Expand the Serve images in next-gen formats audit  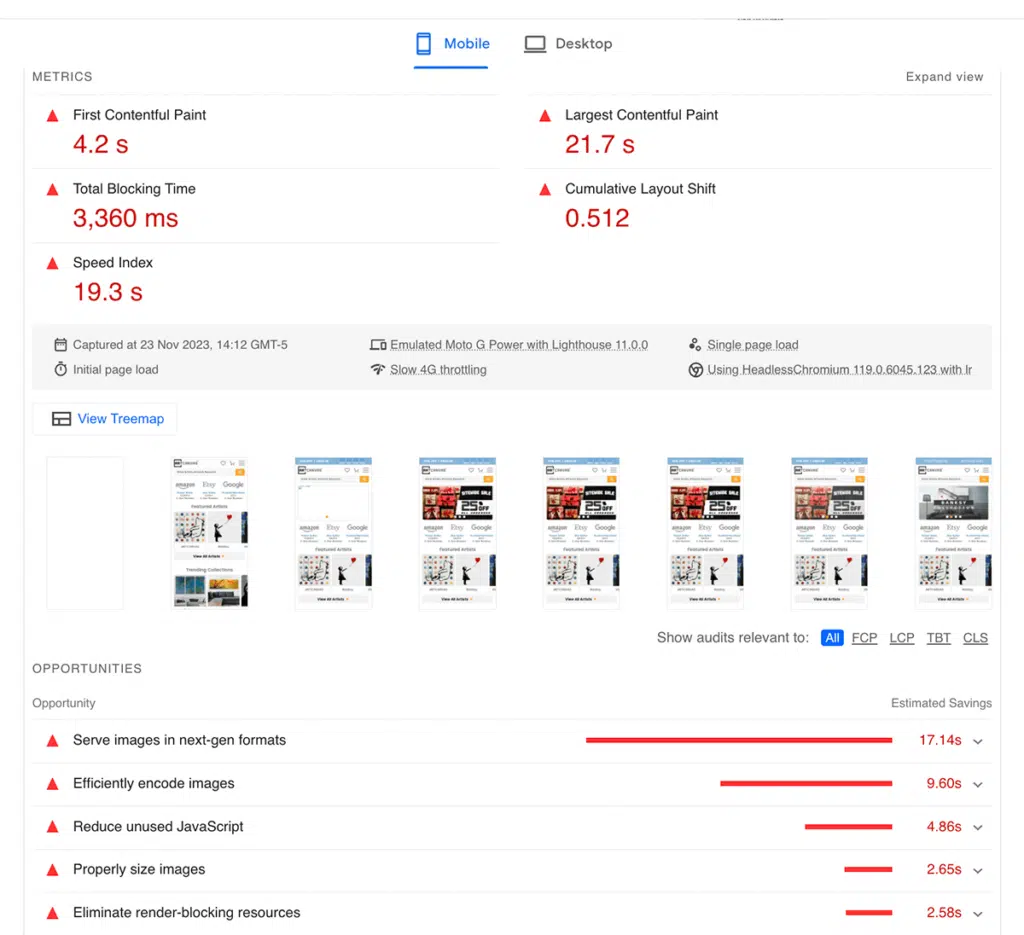pyautogui.click(x=977, y=740)
